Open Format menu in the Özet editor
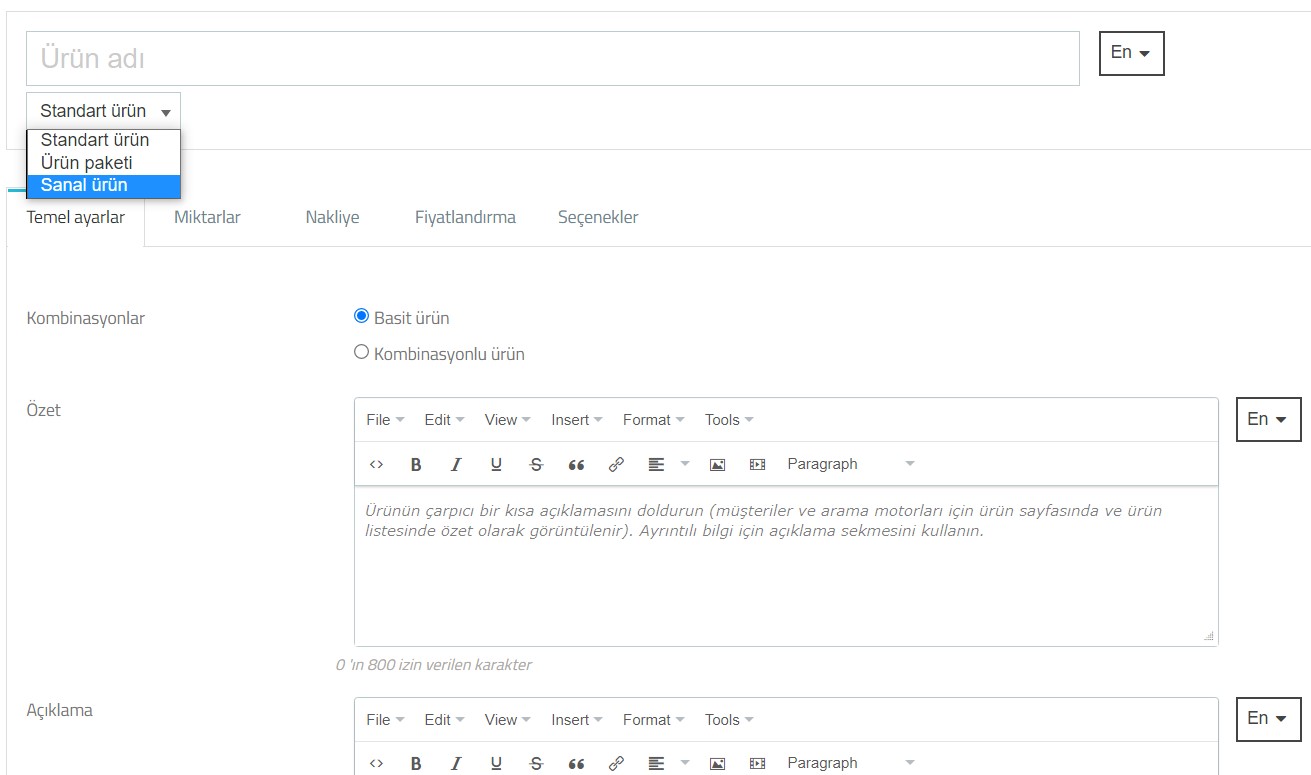 (653, 420)
